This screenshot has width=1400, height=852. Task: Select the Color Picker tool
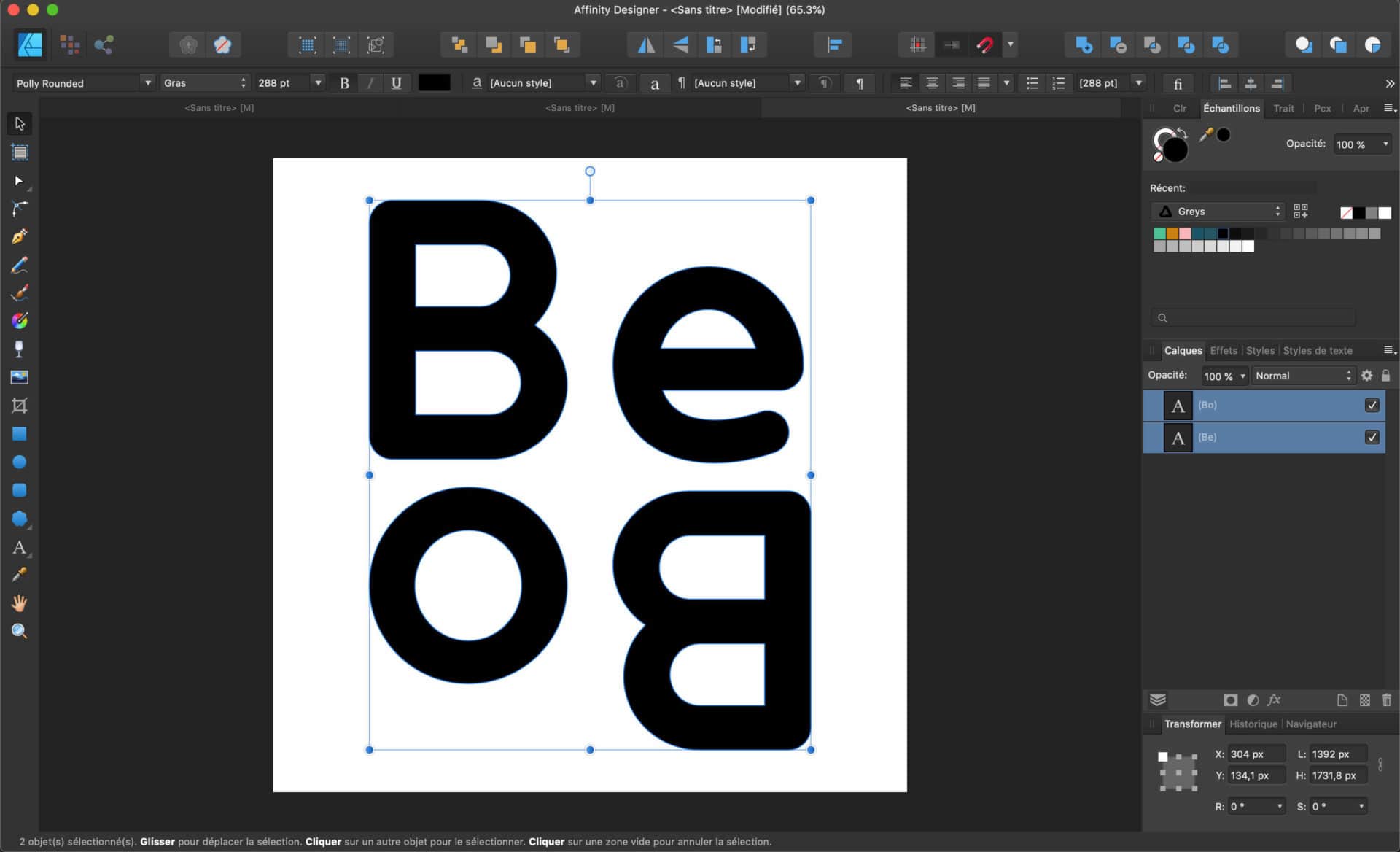click(x=20, y=574)
